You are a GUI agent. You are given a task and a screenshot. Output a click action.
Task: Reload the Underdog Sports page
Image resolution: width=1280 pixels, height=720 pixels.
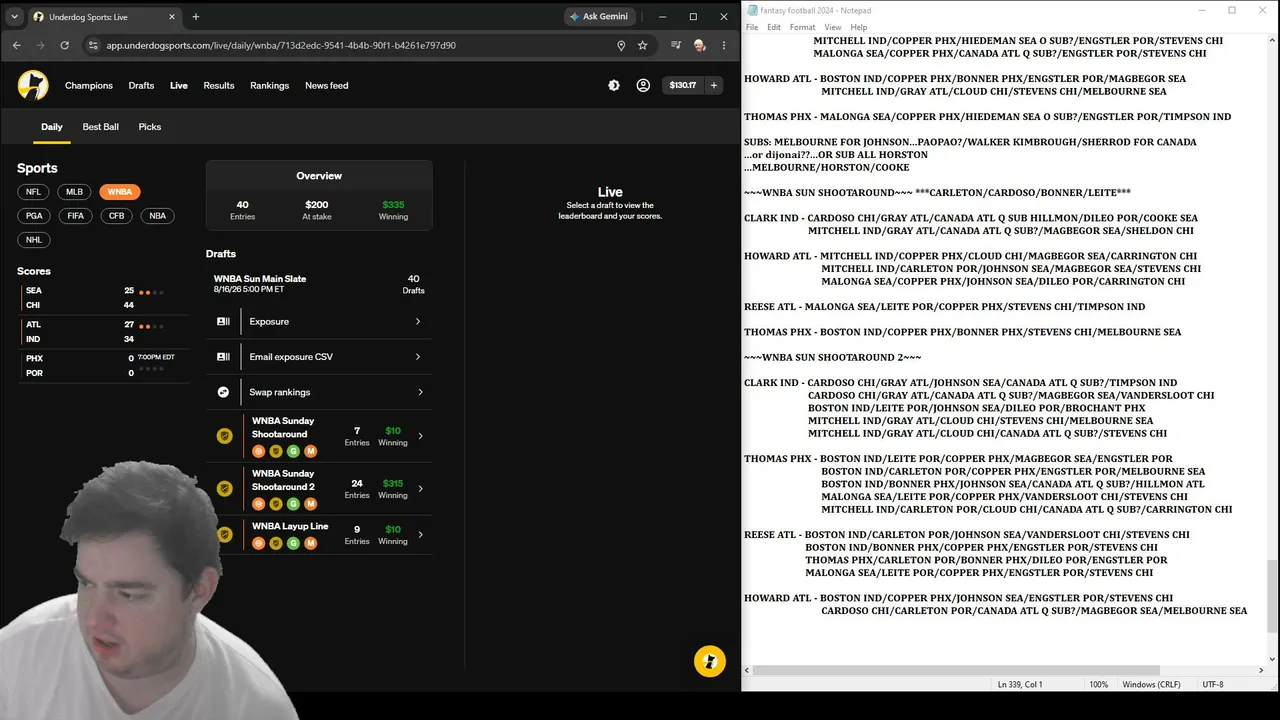[x=65, y=45]
